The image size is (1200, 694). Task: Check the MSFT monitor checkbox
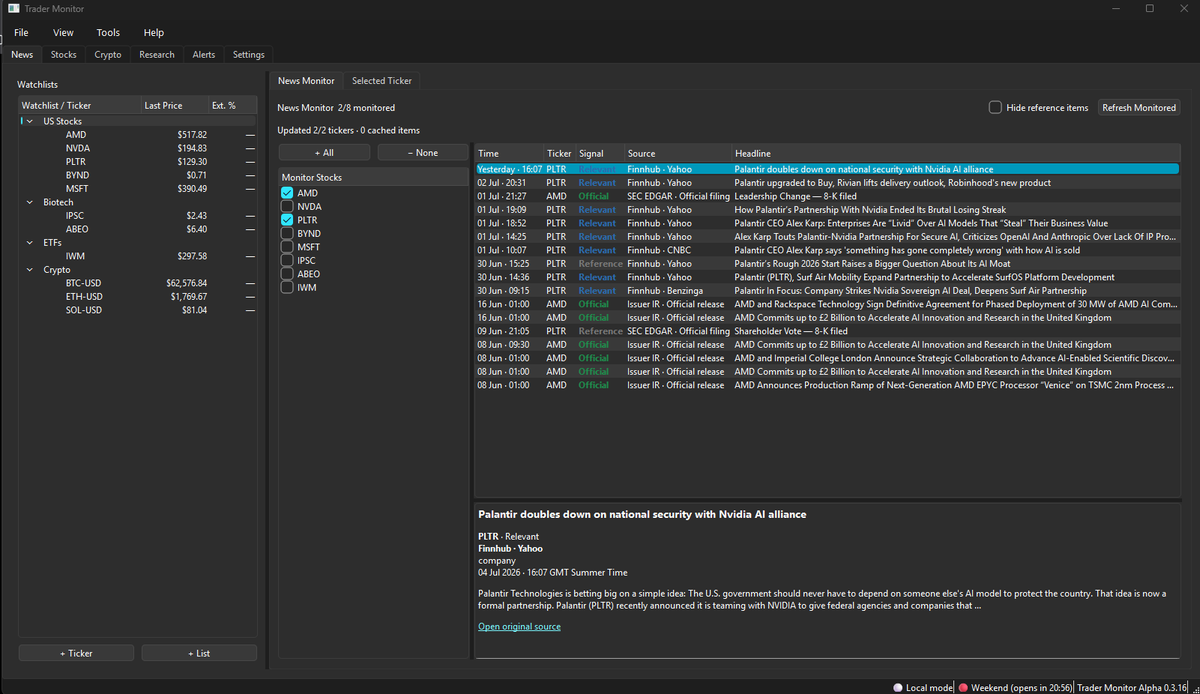[288, 247]
